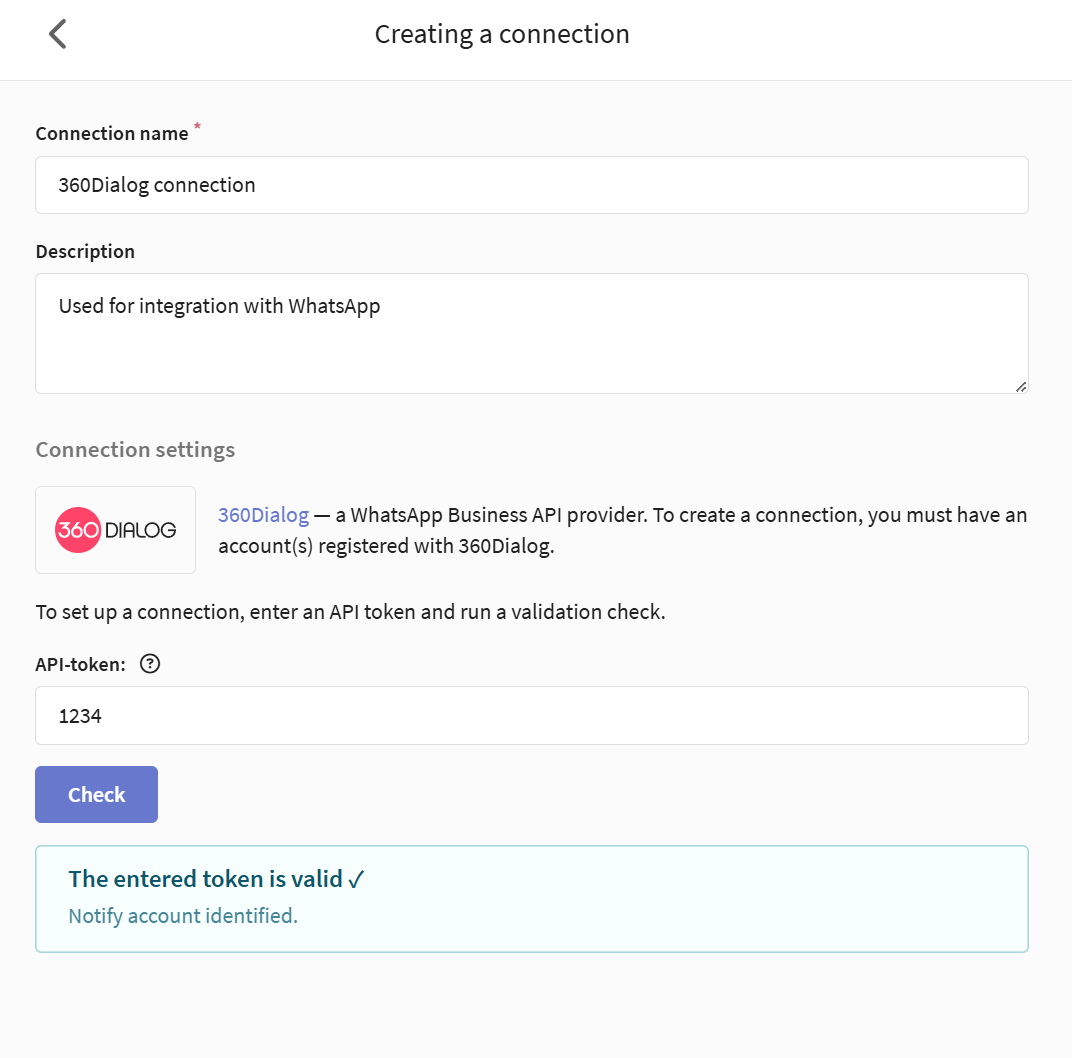This screenshot has width=1072, height=1058.
Task: Click the Connection settings section heading
Action: [x=135, y=450]
